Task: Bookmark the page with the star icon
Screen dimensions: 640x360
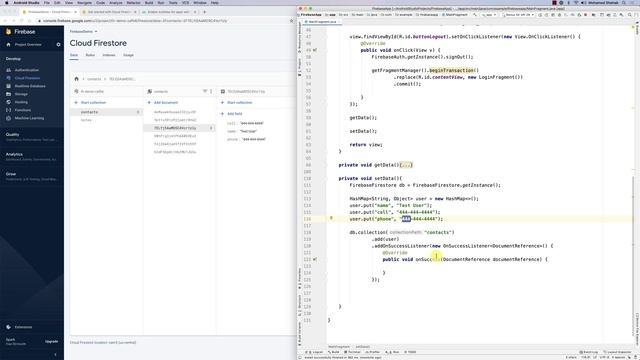Action: click(x=291, y=21)
